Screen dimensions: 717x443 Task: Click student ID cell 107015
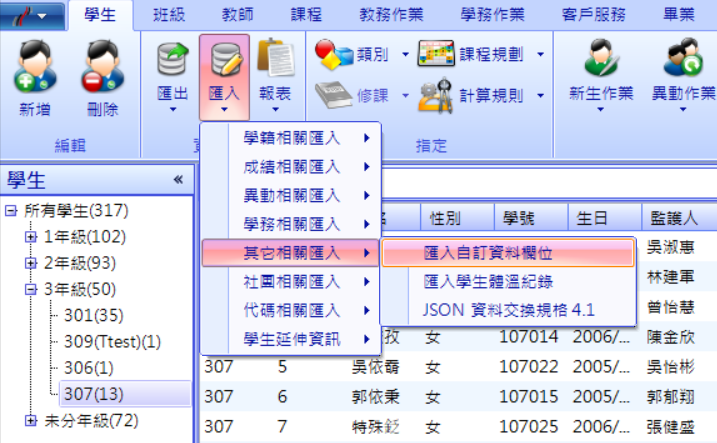click(x=529, y=396)
